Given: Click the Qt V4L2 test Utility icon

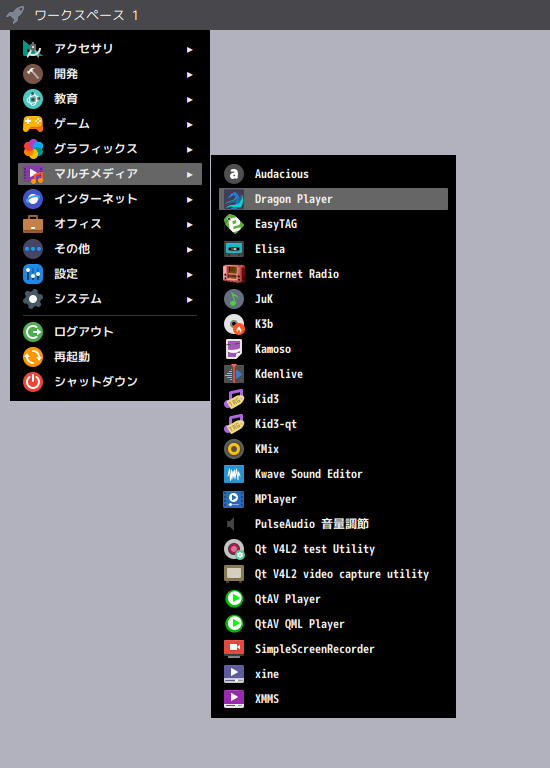Looking at the screenshot, I should click(234, 549).
